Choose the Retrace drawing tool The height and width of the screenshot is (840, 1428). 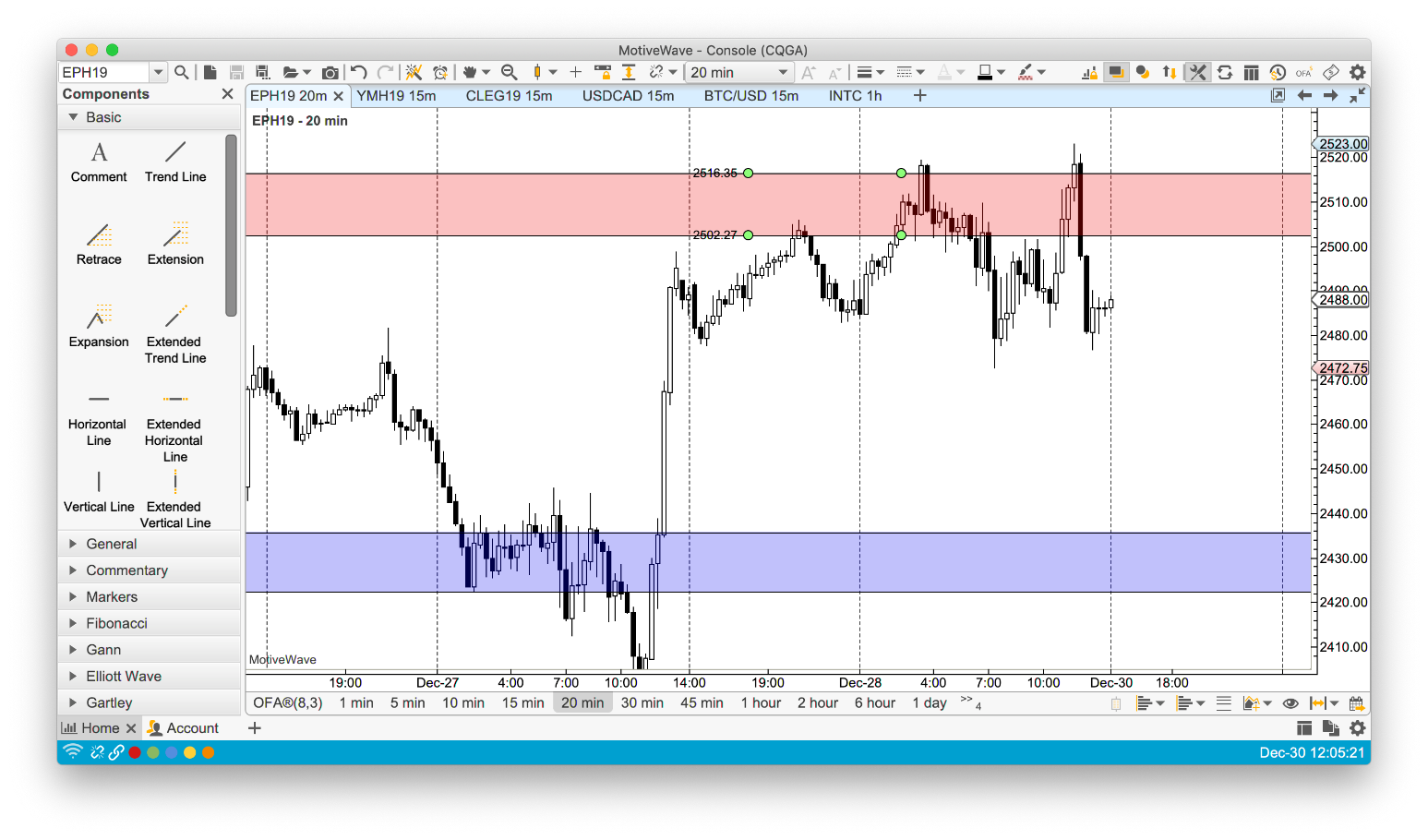pos(99,244)
